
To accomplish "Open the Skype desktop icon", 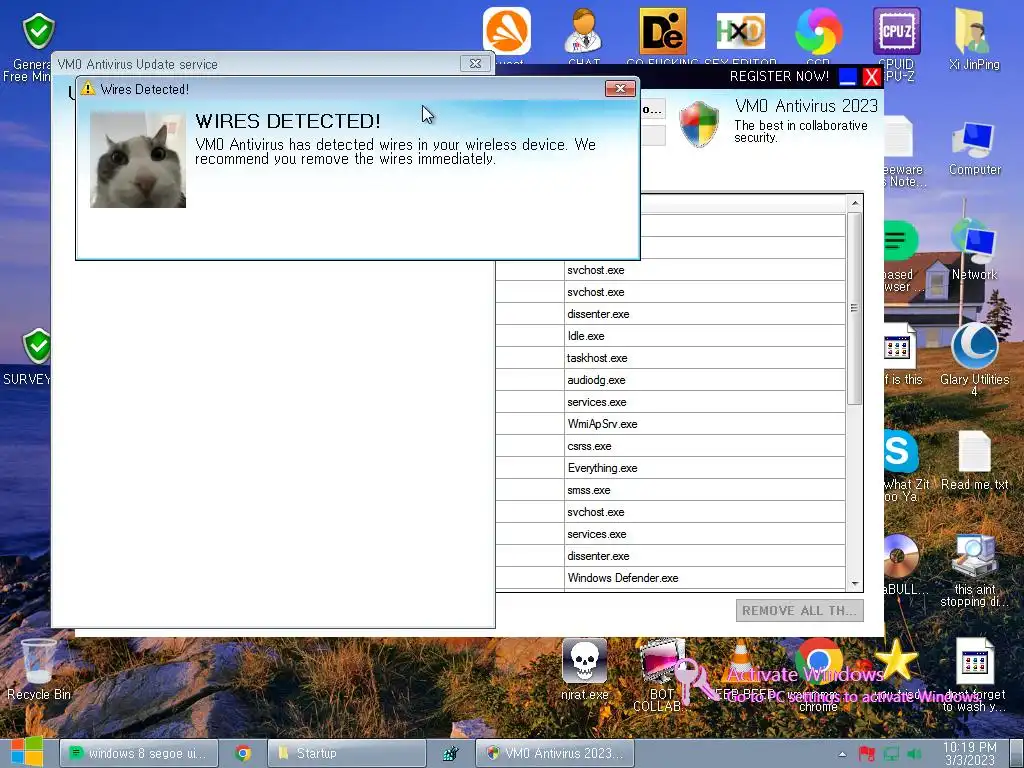I will 901,452.
